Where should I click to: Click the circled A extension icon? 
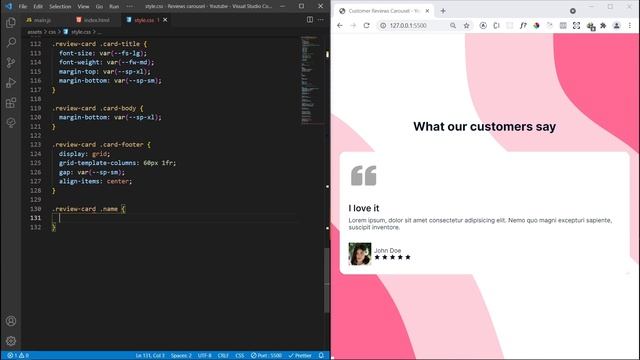coord(483,25)
